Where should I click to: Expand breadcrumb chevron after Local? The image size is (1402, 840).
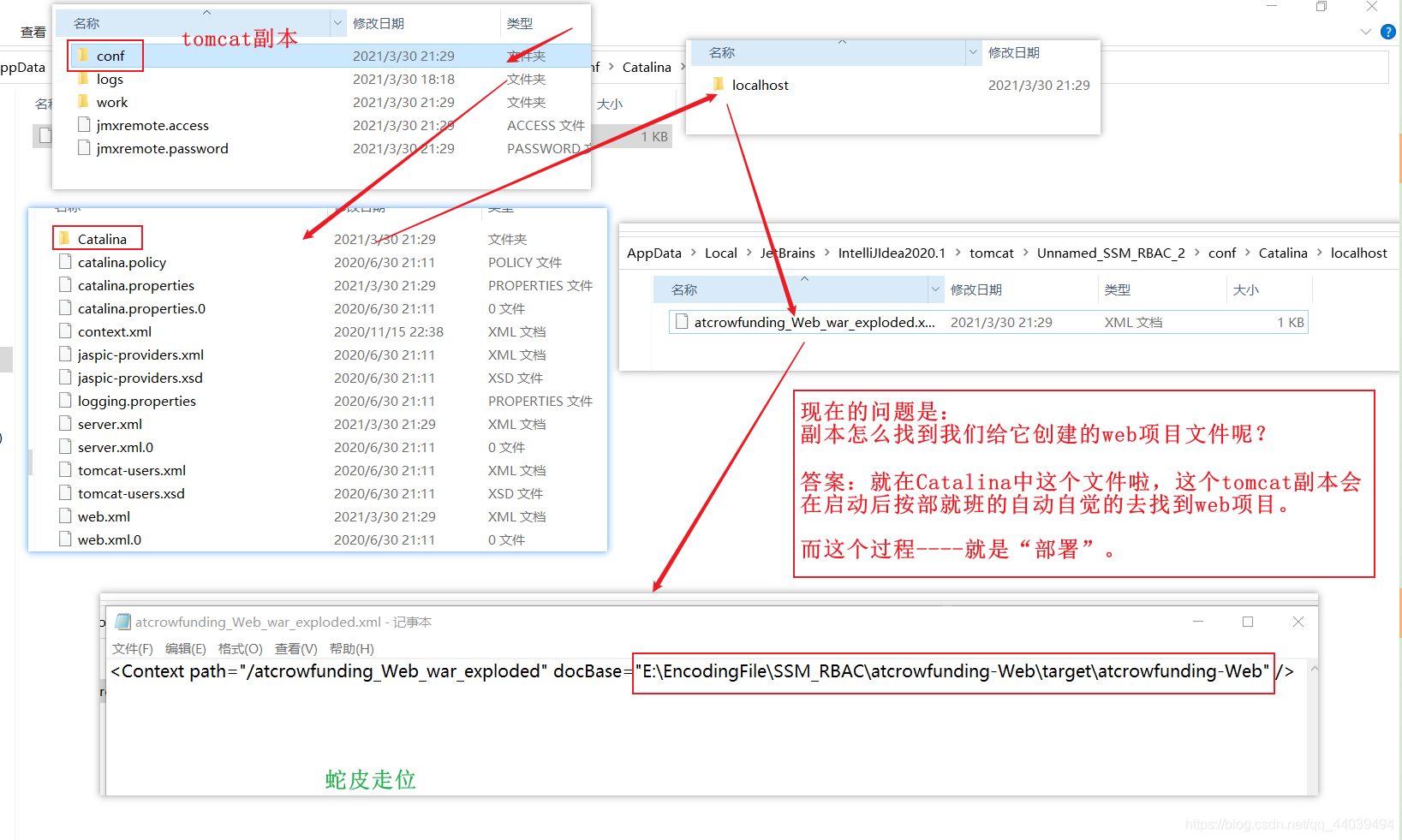(x=749, y=253)
